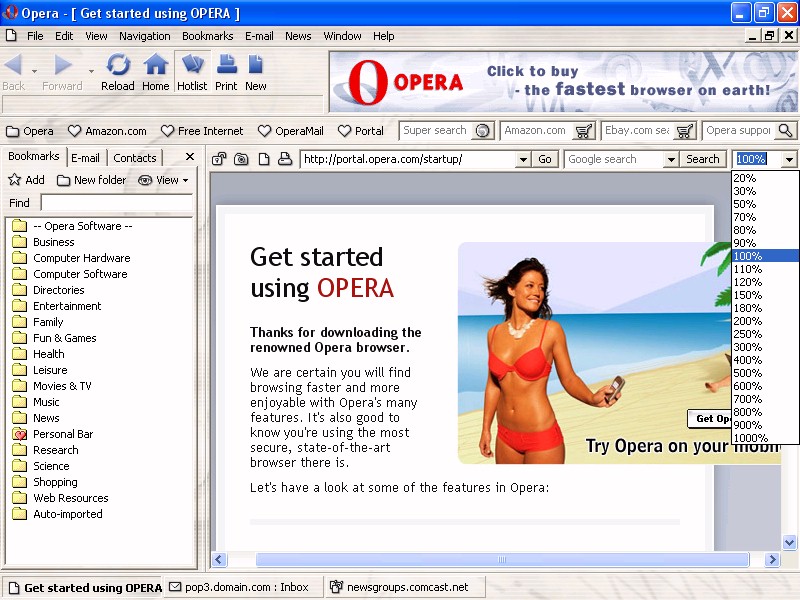Open the Back history dropdown arrow
The width and height of the screenshot is (800, 600).
click(x=34, y=71)
